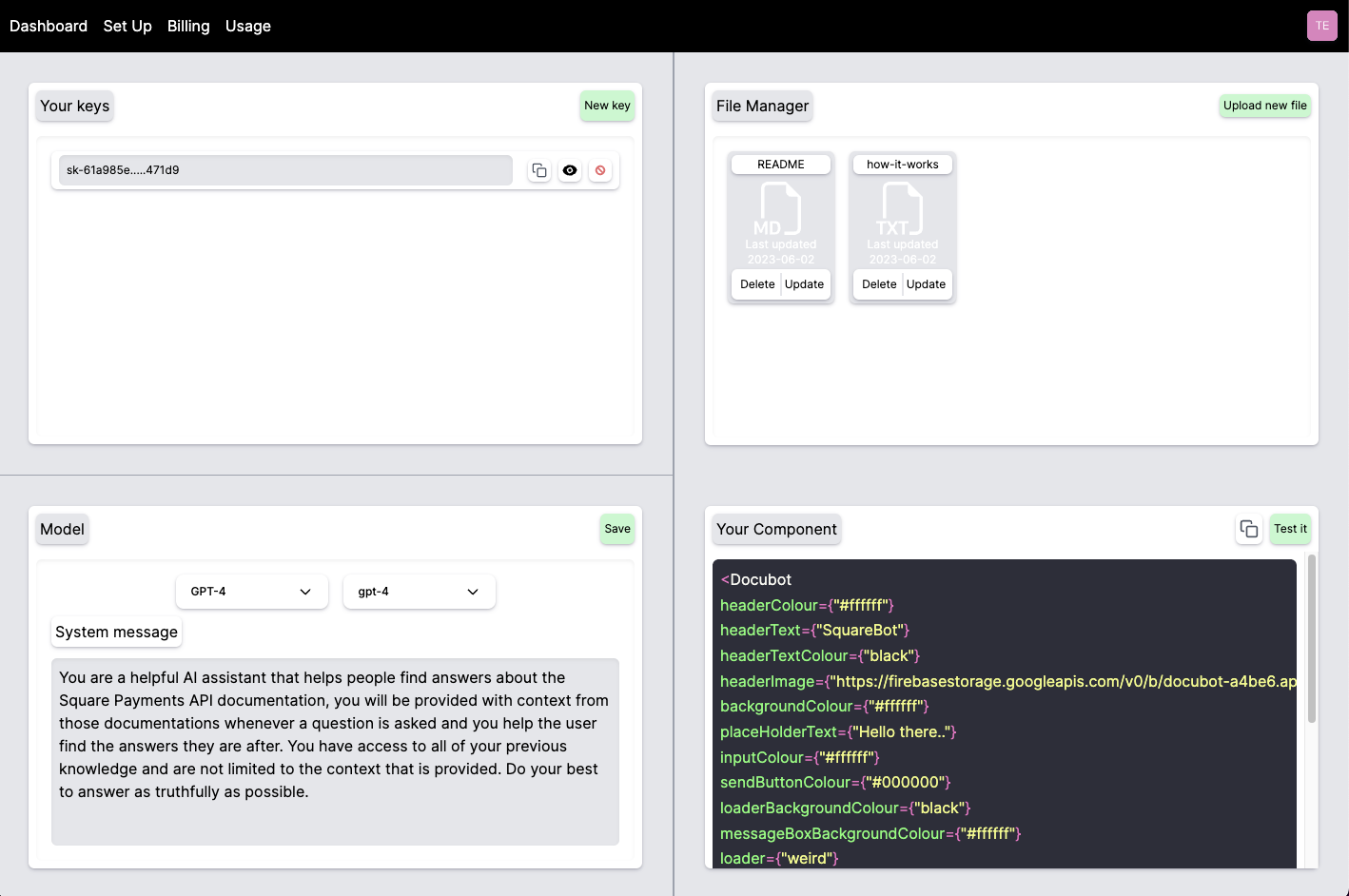This screenshot has width=1349, height=896.
Task: Copy the component code snippet
Action: click(1249, 529)
